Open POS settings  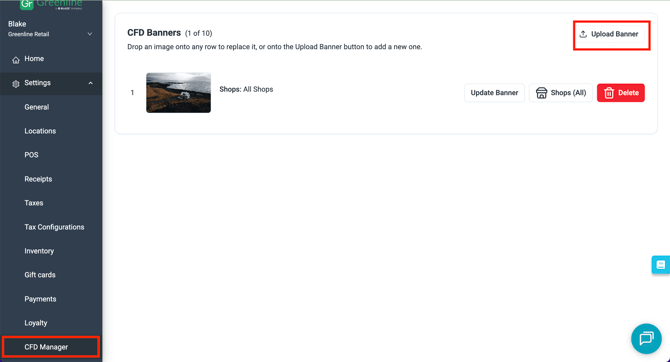coord(31,155)
